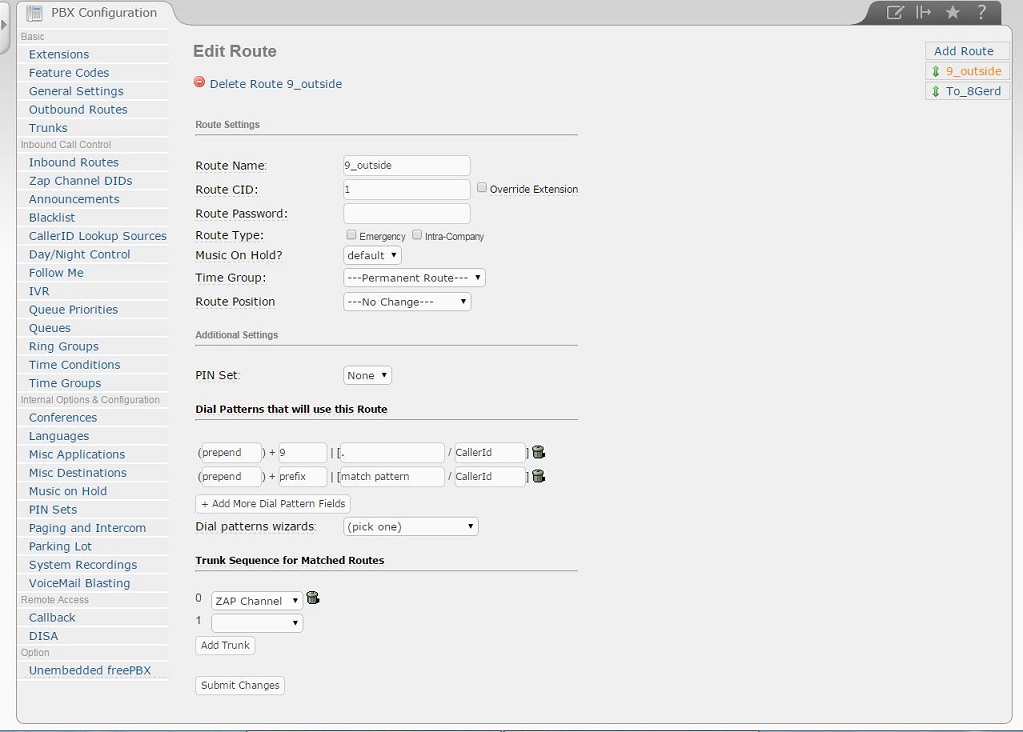Viewport: 1023px width, 732px height.
Task: Select the To_8Gerd route
Action: coord(966,91)
